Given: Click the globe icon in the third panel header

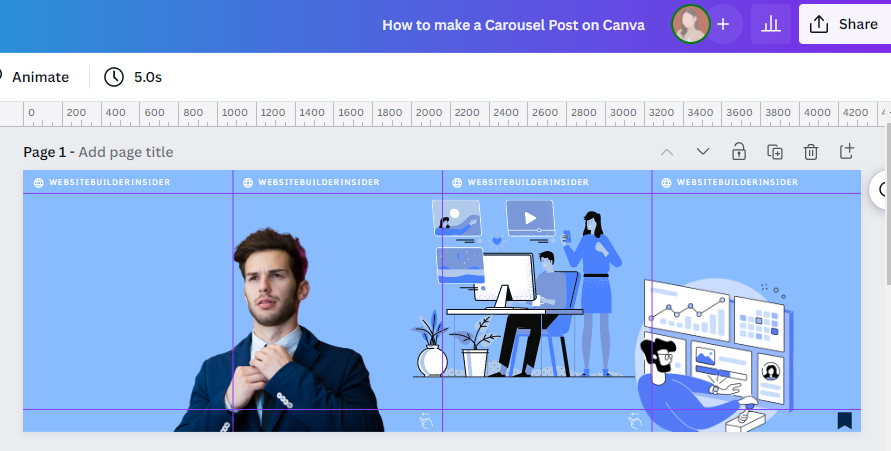Looking at the screenshot, I should 457,182.
